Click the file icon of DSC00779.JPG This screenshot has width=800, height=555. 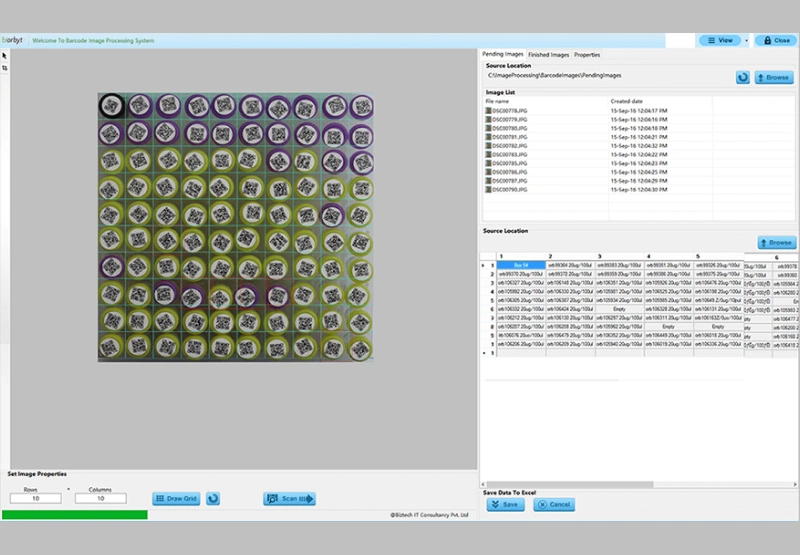488,119
